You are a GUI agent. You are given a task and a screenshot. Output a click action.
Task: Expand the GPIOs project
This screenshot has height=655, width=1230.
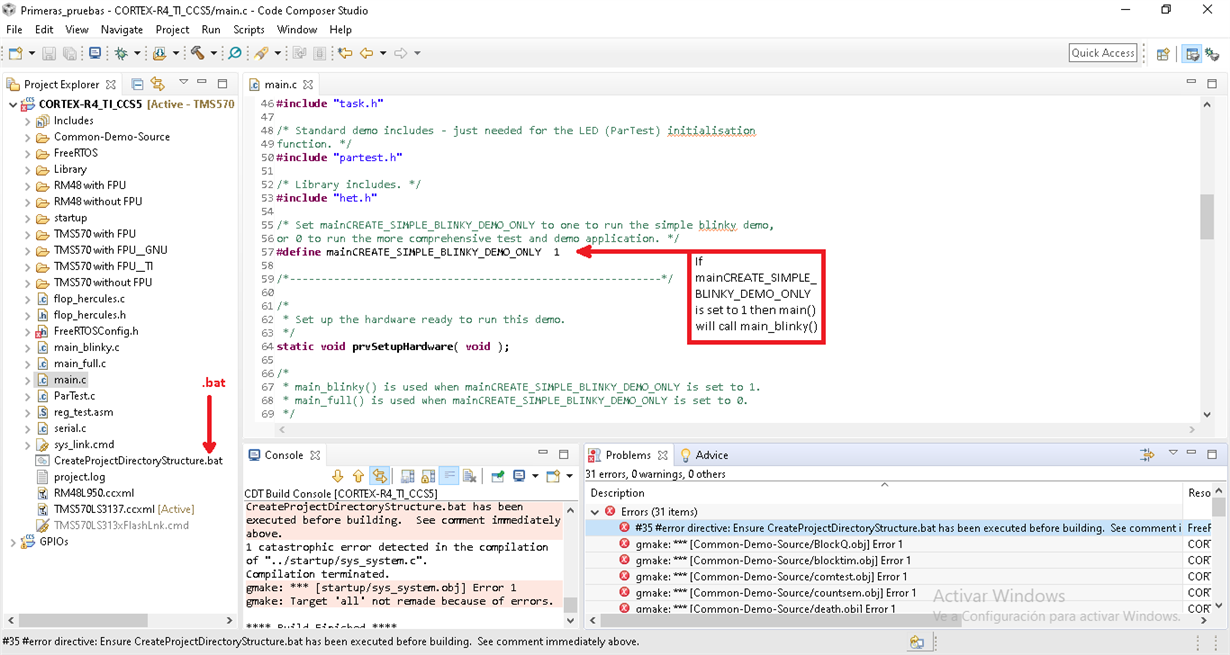pyautogui.click(x=13, y=542)
